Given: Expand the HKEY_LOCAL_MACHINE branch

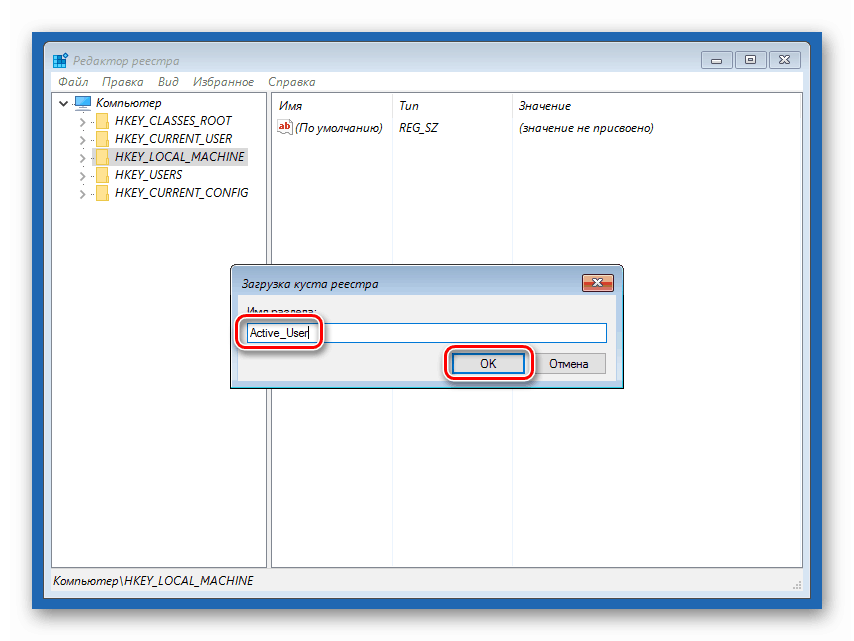Looking at the screenshot, I should pos(82,158).
